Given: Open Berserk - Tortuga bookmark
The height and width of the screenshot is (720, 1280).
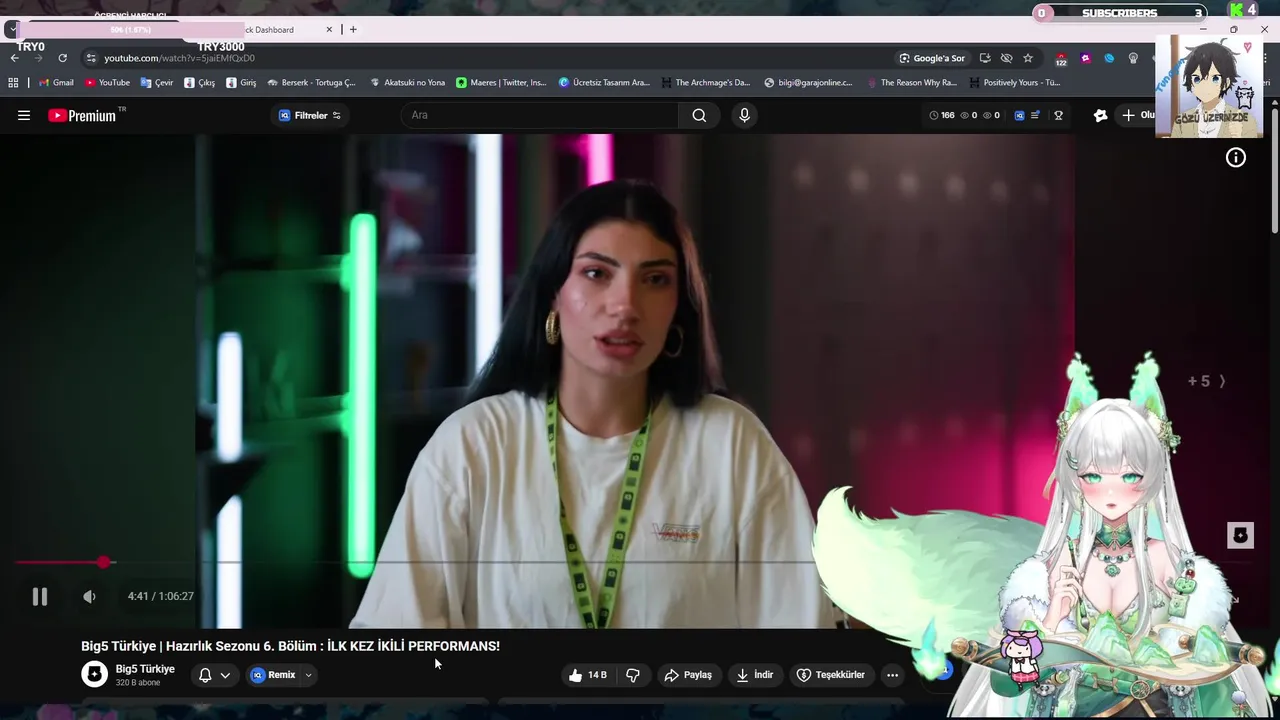Looking at the screenshot, I should click(312, 83).
